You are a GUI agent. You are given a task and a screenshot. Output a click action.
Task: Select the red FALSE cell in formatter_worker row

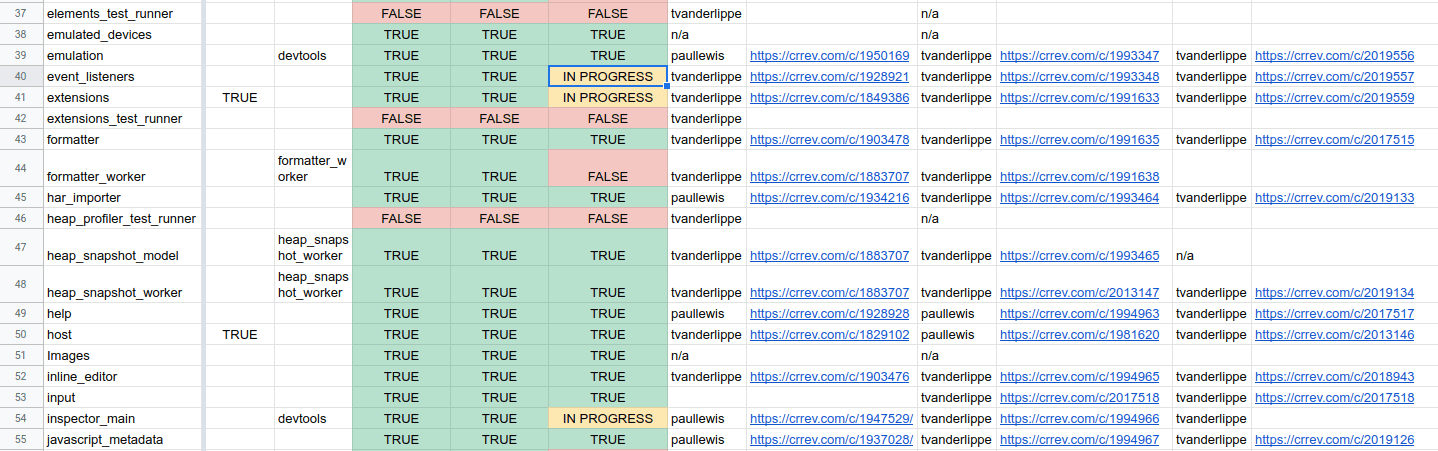pyautogui.click(x=608, y=168)
